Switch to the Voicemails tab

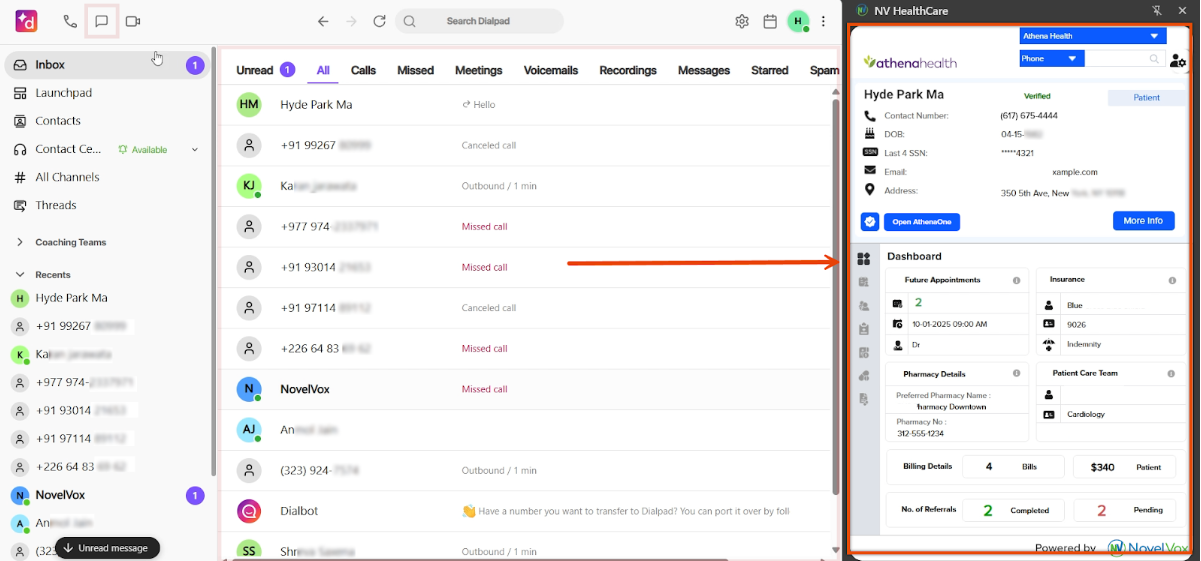coord(551,70)
